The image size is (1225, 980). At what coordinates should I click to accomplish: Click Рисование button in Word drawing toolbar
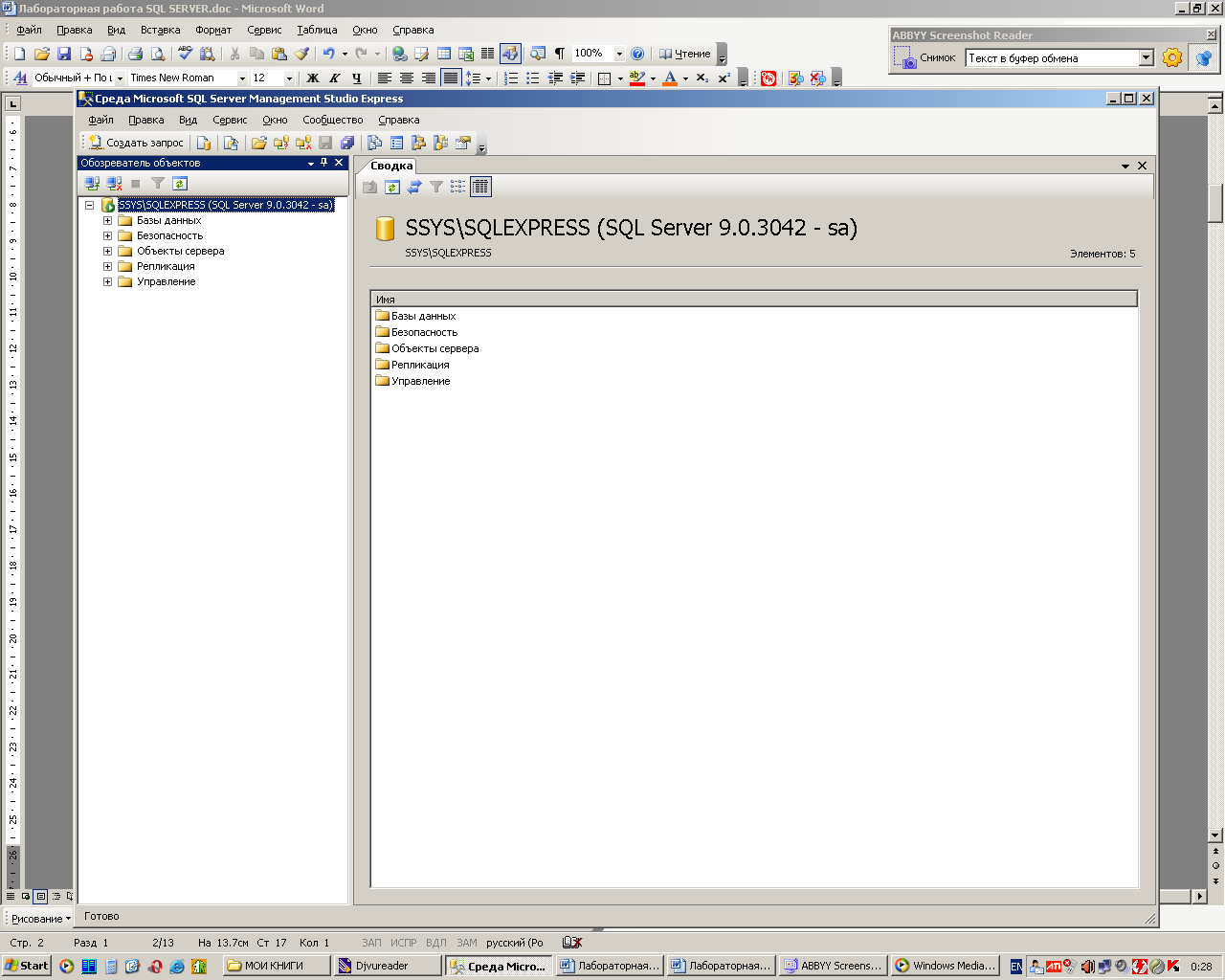coord(40,919)
